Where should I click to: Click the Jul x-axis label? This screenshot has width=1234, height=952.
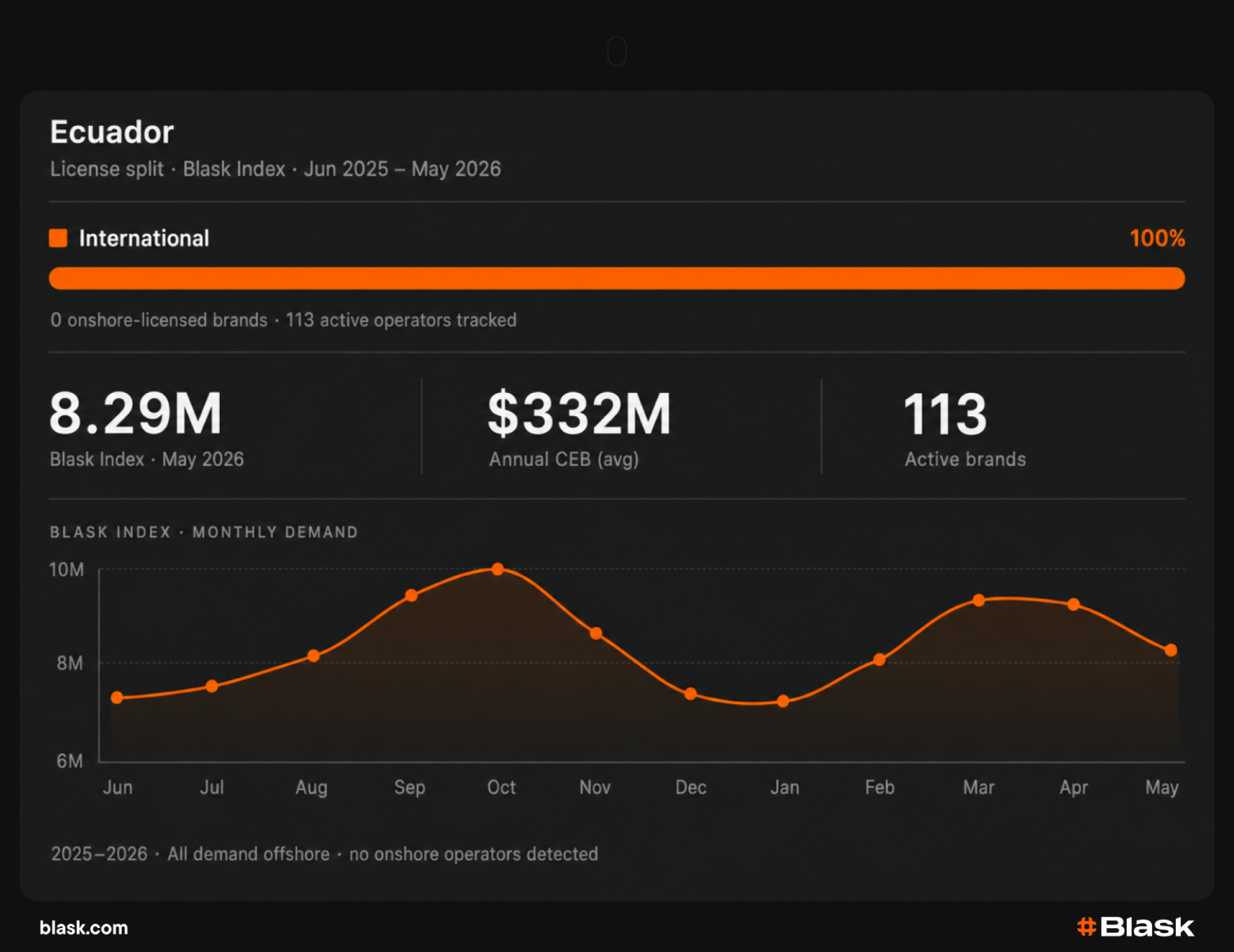click(211, 788)
